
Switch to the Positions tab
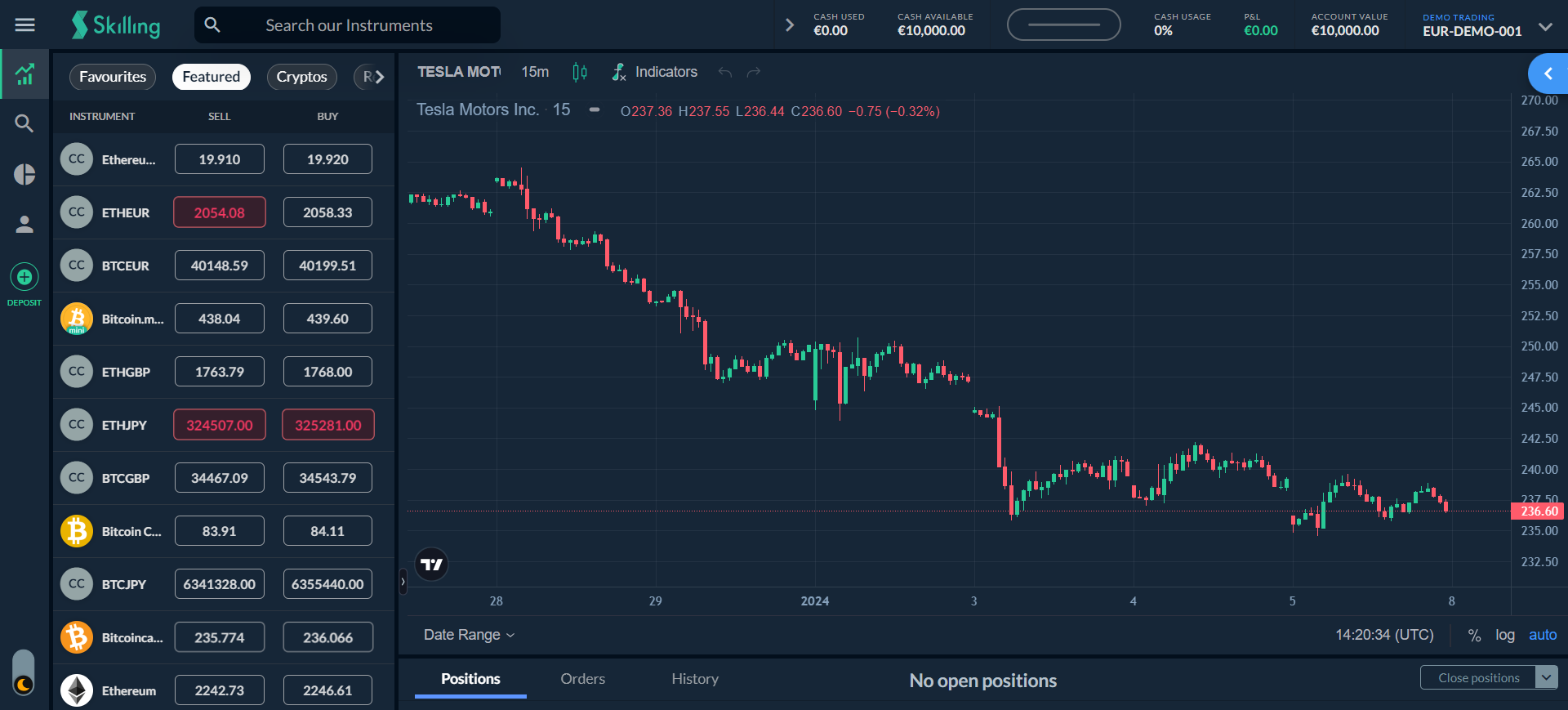[x=470, y=679]
